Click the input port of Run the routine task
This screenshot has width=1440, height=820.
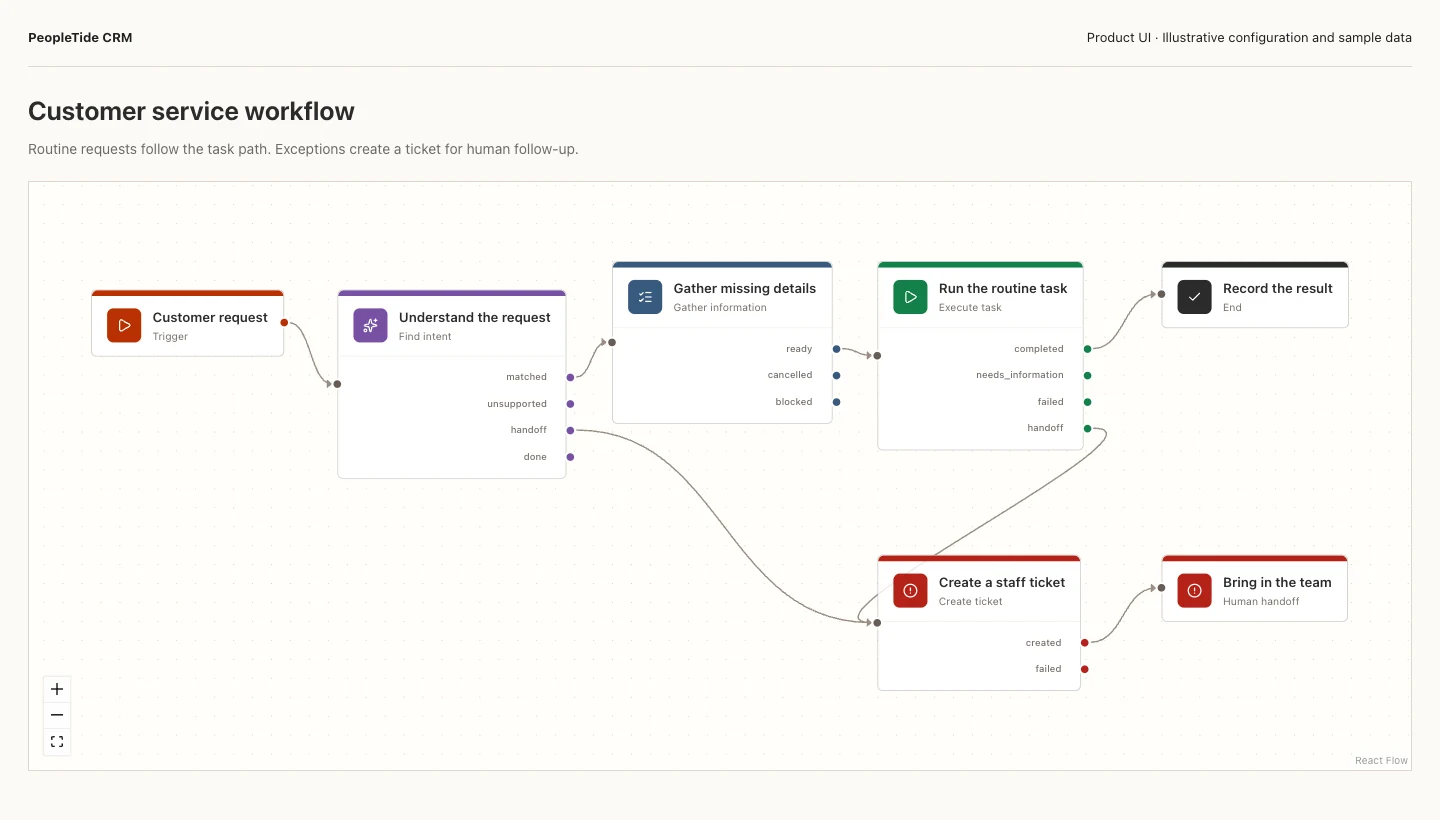(x=877, y=355)
